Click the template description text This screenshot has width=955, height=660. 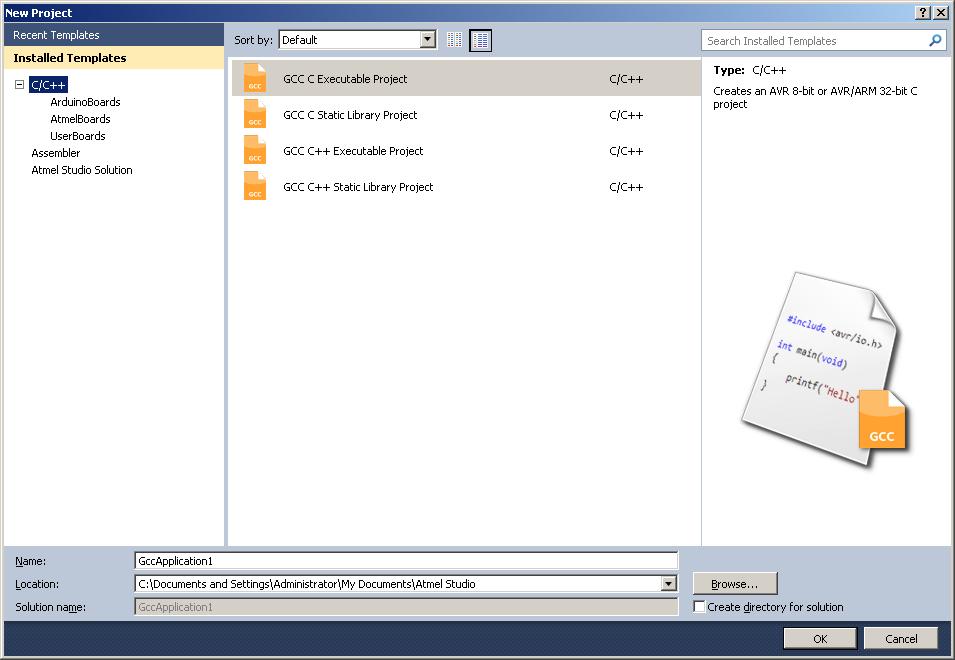point(816,97)
